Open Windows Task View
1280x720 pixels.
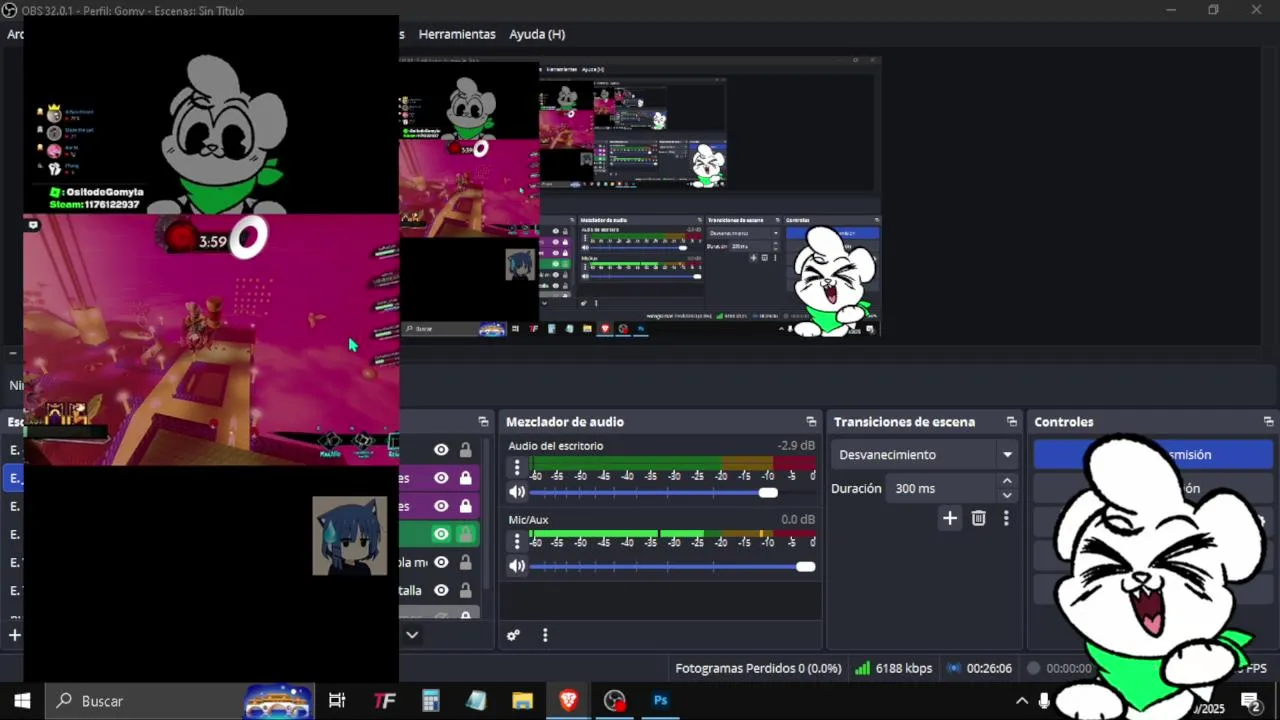tap(337, 701)
